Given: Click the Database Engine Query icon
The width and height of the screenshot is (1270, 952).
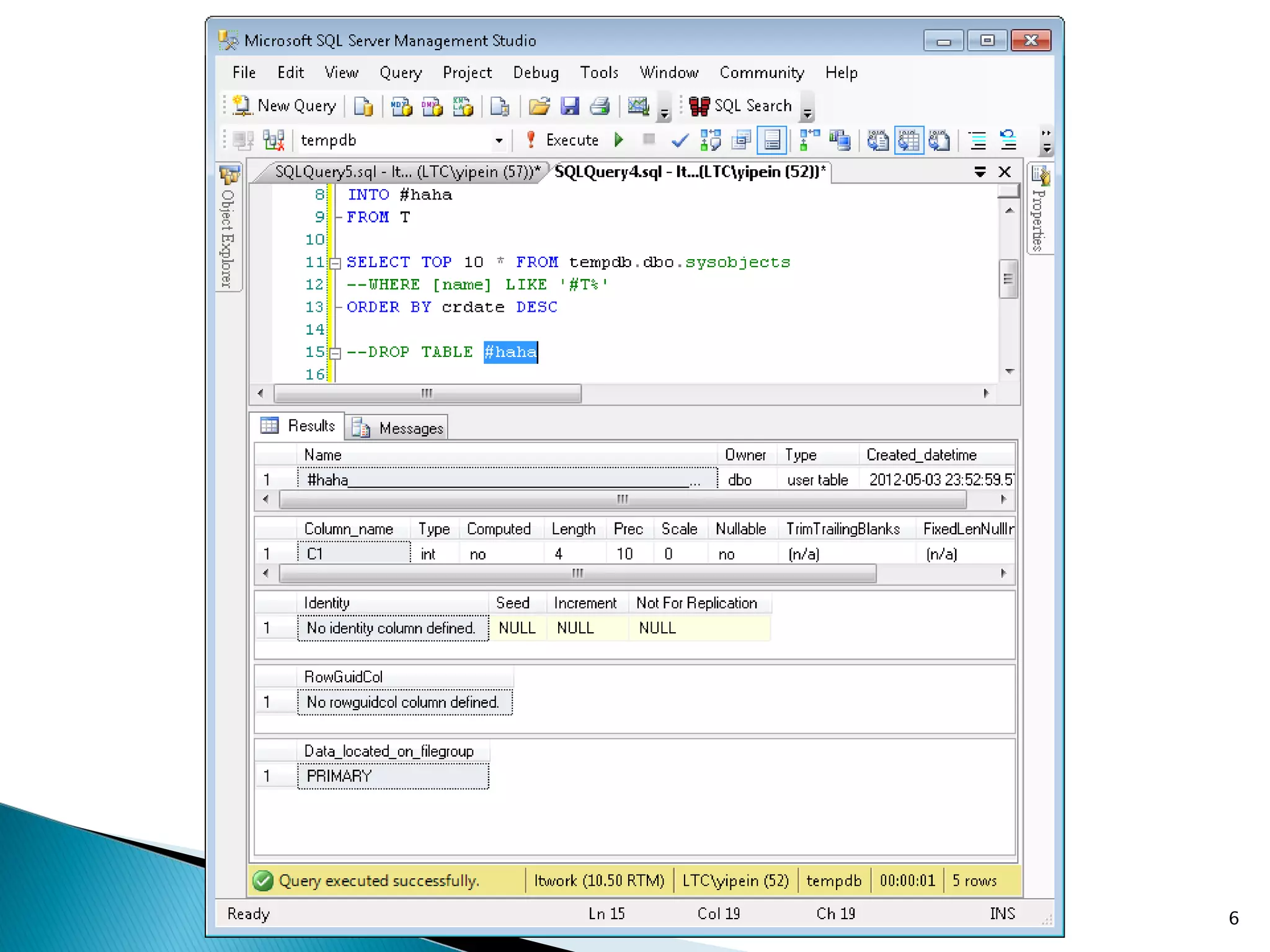Looking at the screenshot, I should tap(363, 106).
